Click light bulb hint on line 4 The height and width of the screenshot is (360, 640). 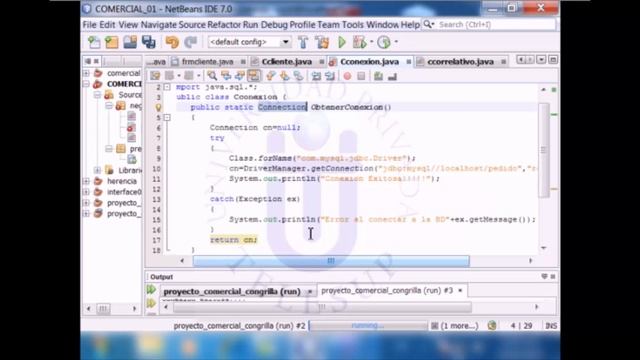(x=158, y=108)
